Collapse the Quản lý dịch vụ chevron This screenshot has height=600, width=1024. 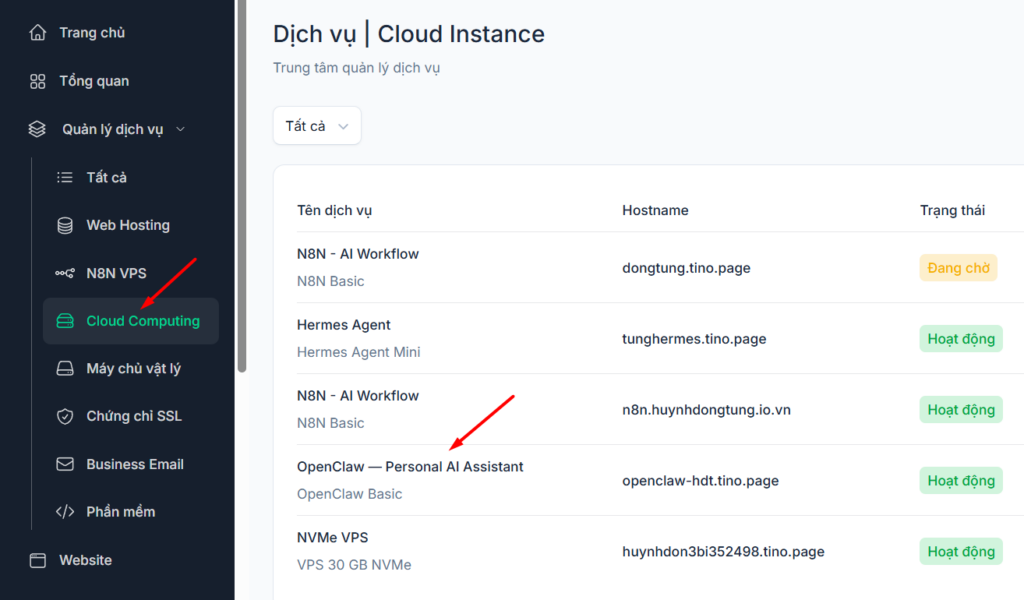(x=180, y=129)
